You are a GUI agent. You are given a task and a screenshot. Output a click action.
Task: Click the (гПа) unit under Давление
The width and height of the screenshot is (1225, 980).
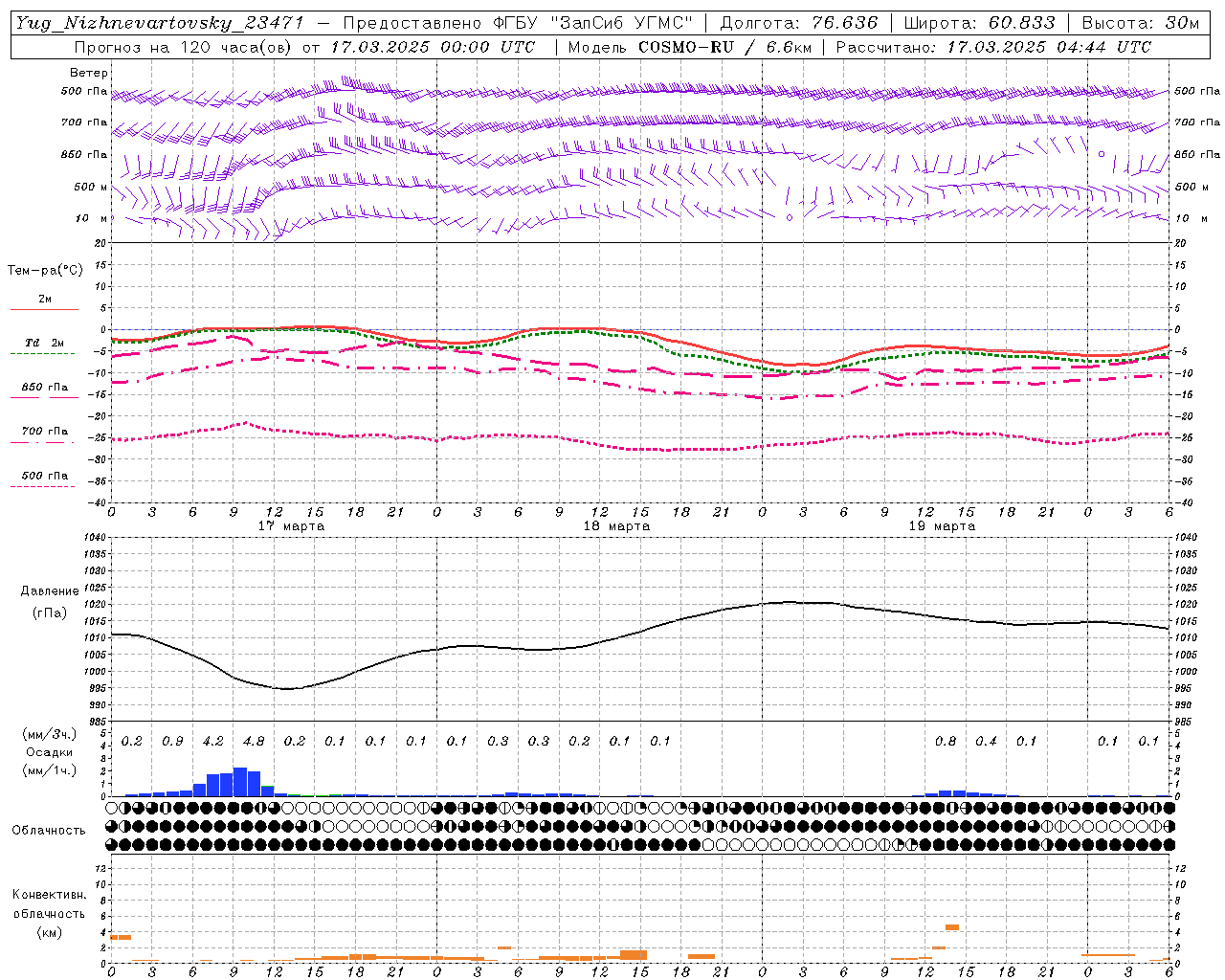point(50,613)
